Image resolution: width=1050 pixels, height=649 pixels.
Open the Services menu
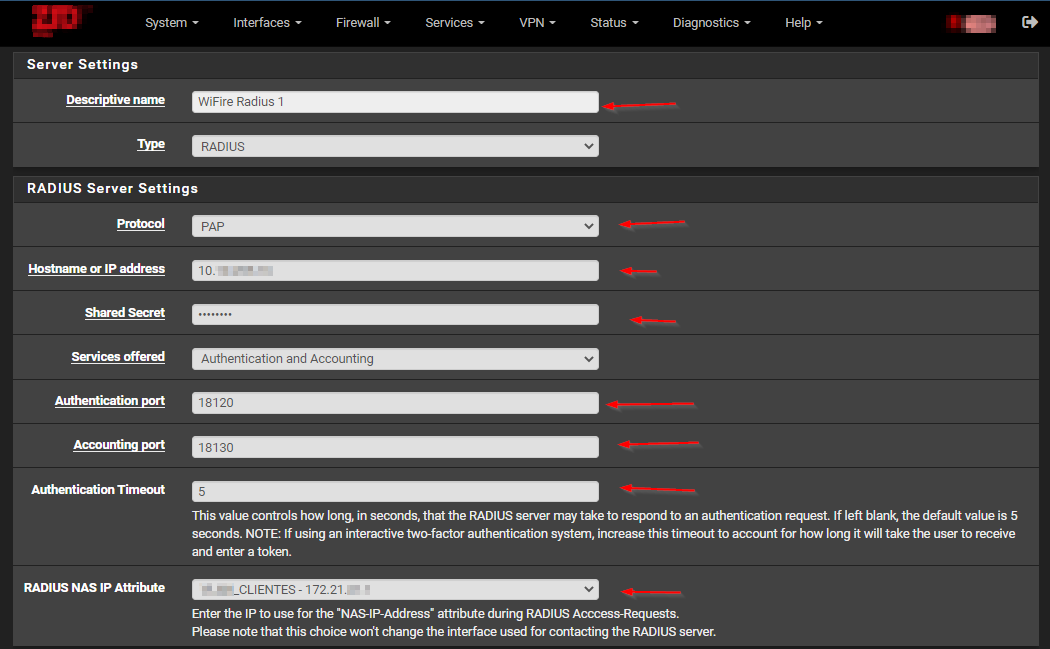455,23
